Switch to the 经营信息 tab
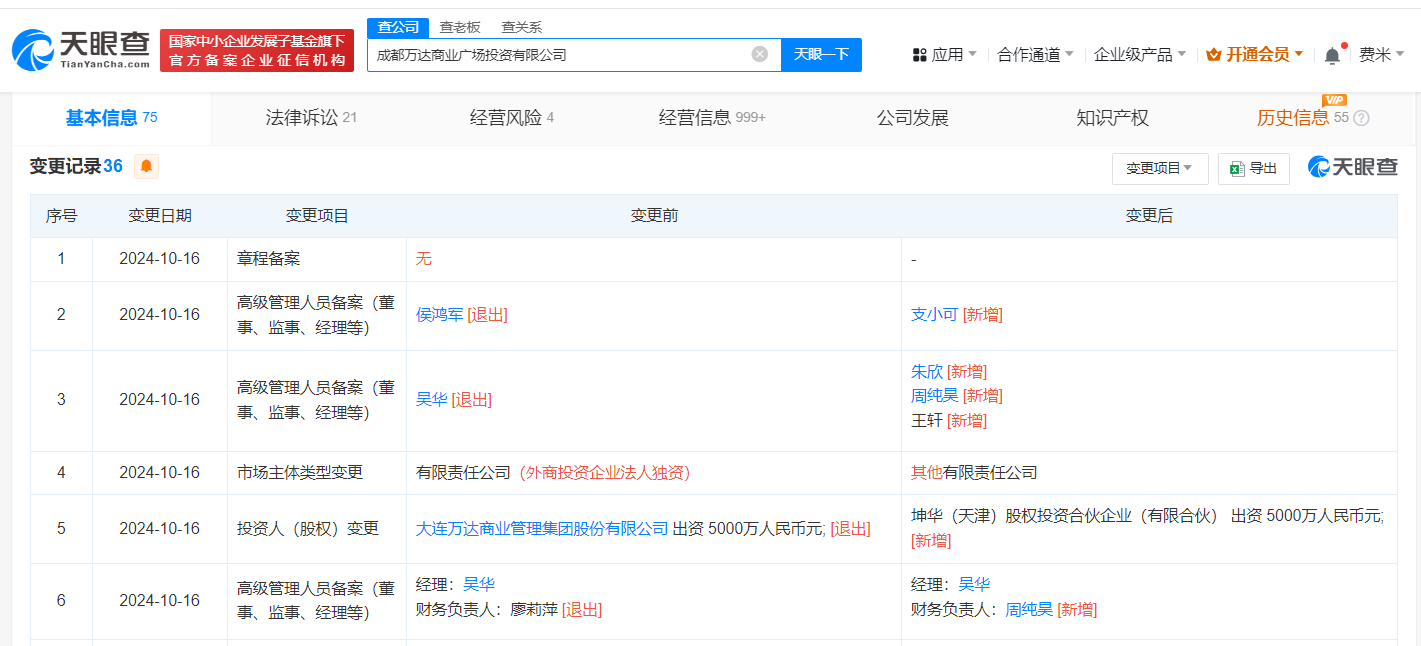 702,117
